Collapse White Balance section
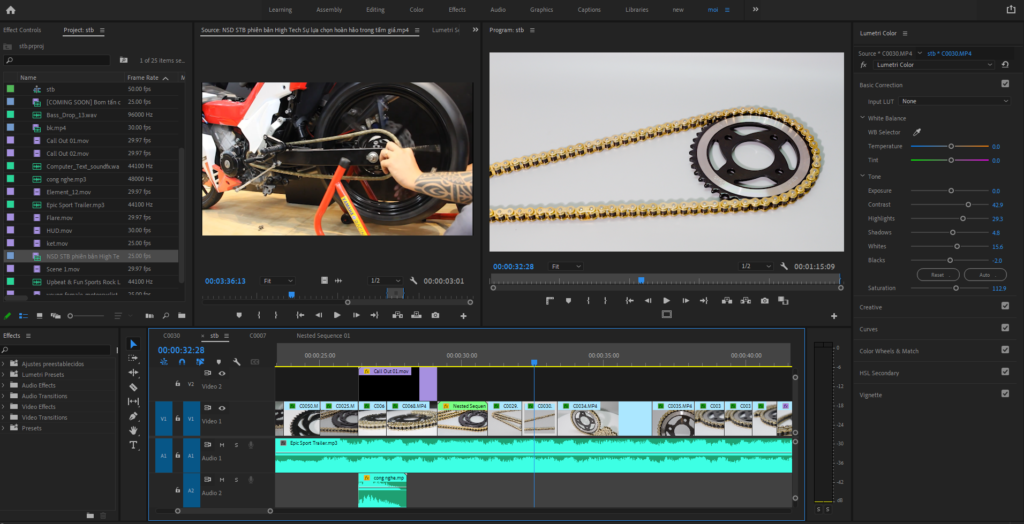 pyautogui.click(x=863, y=118)
